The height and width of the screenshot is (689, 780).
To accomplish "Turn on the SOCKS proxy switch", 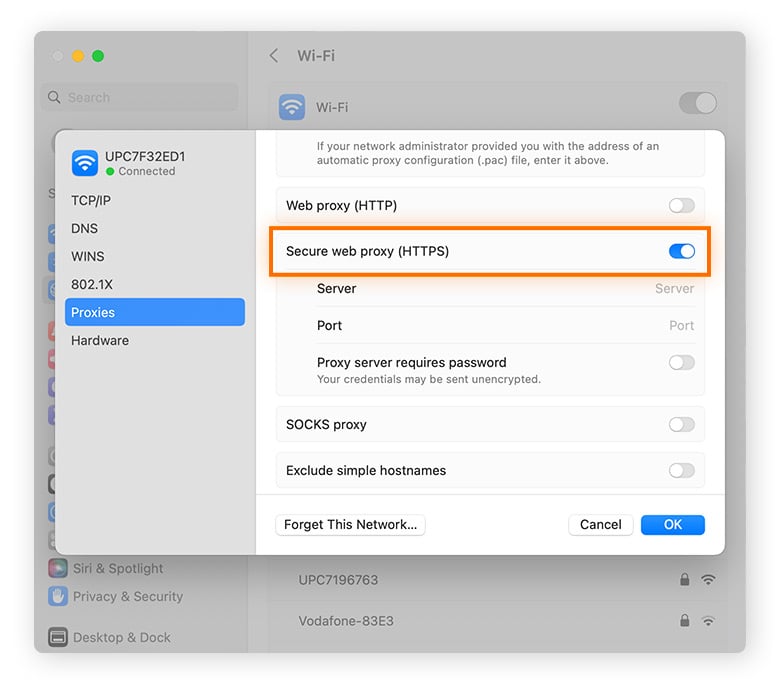I will [x=682, y=424].
